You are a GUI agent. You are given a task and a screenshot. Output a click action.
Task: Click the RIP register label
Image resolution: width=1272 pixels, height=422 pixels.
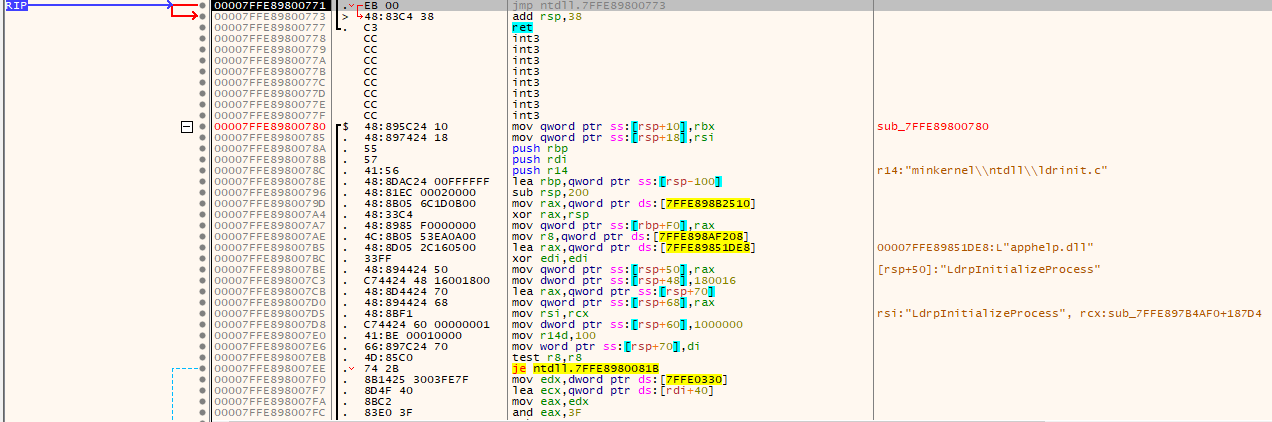pos(15,6)
